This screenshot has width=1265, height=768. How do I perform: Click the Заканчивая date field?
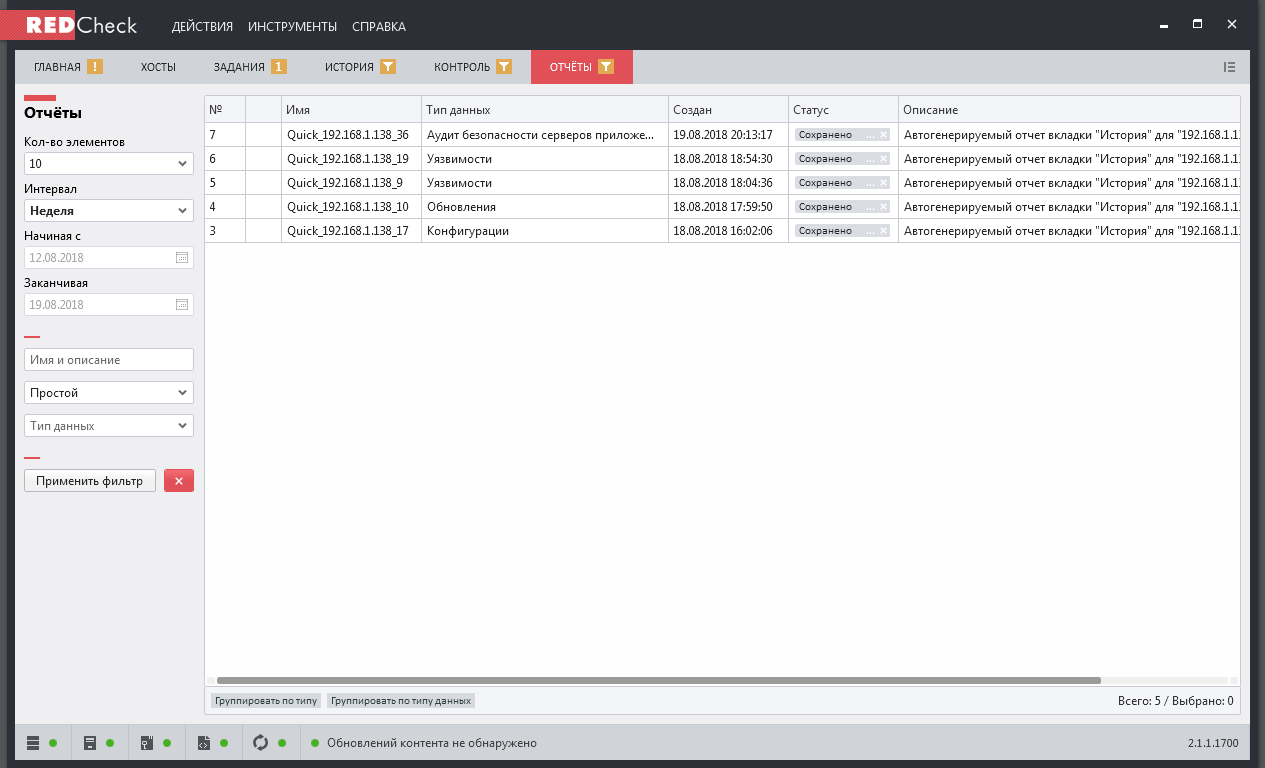click(x=109, y=304)
